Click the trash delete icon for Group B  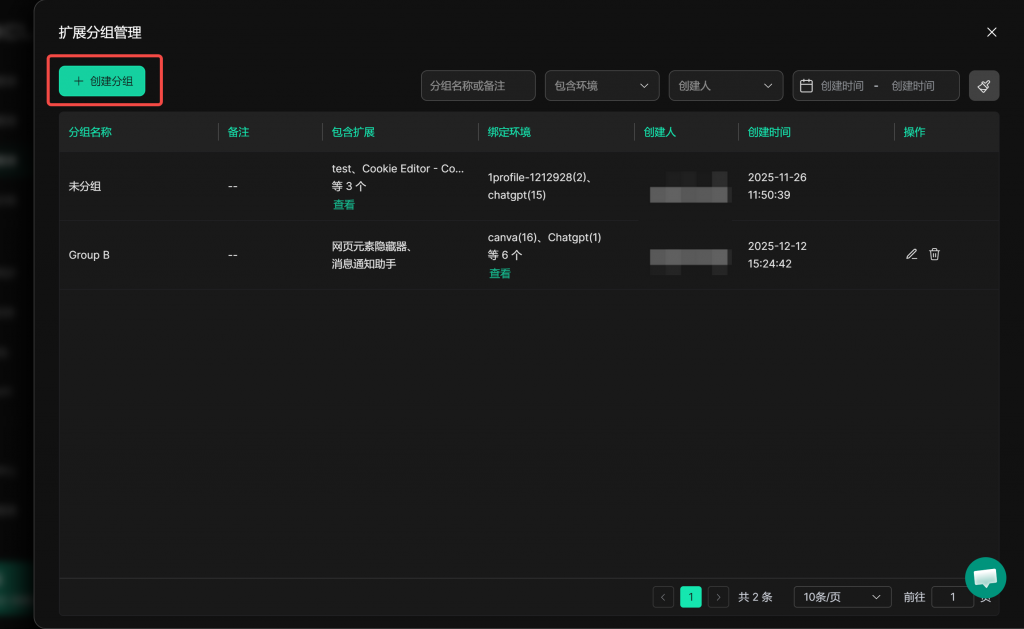click(934, 254)
